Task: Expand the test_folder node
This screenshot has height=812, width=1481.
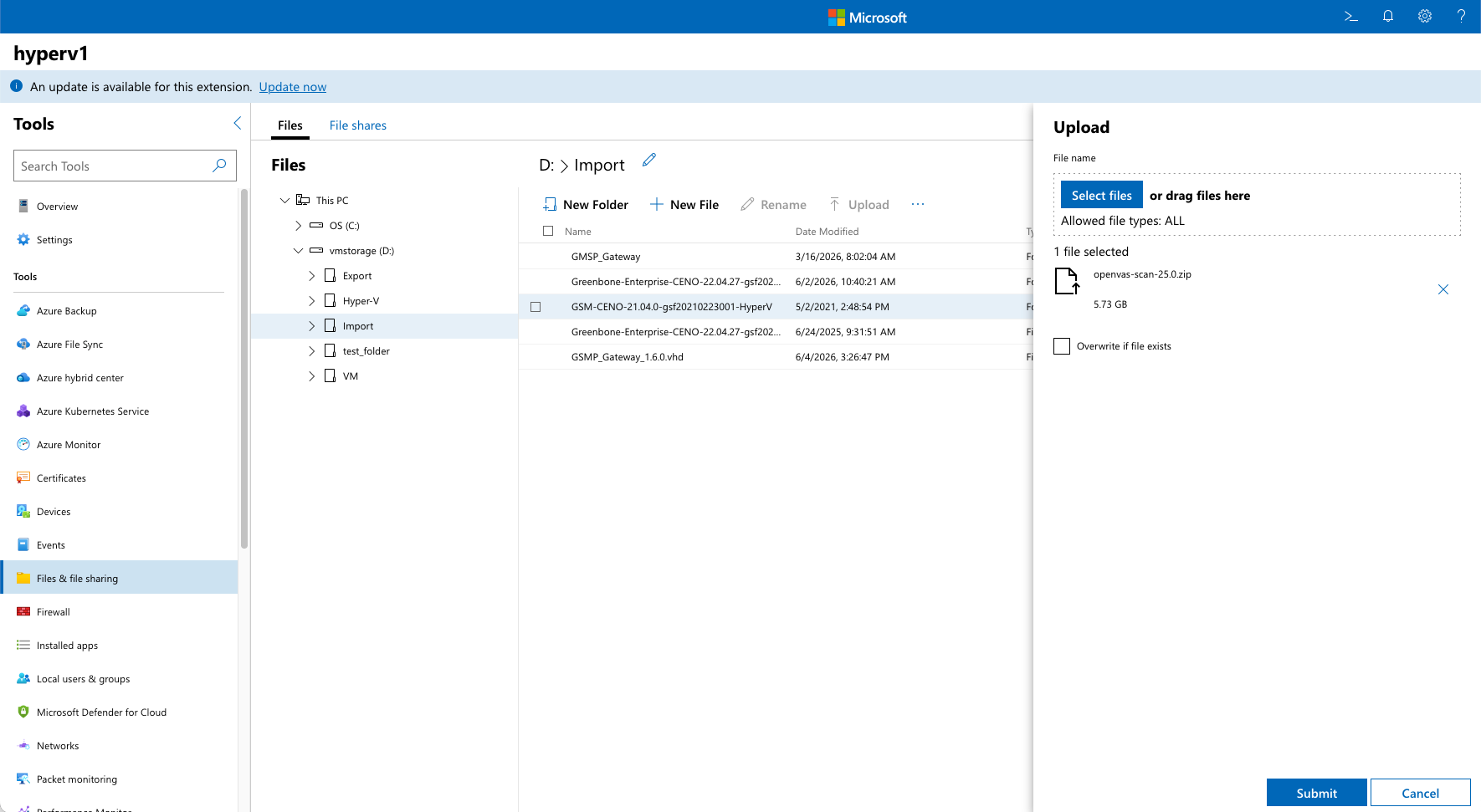Action: [x=311, y=350]
